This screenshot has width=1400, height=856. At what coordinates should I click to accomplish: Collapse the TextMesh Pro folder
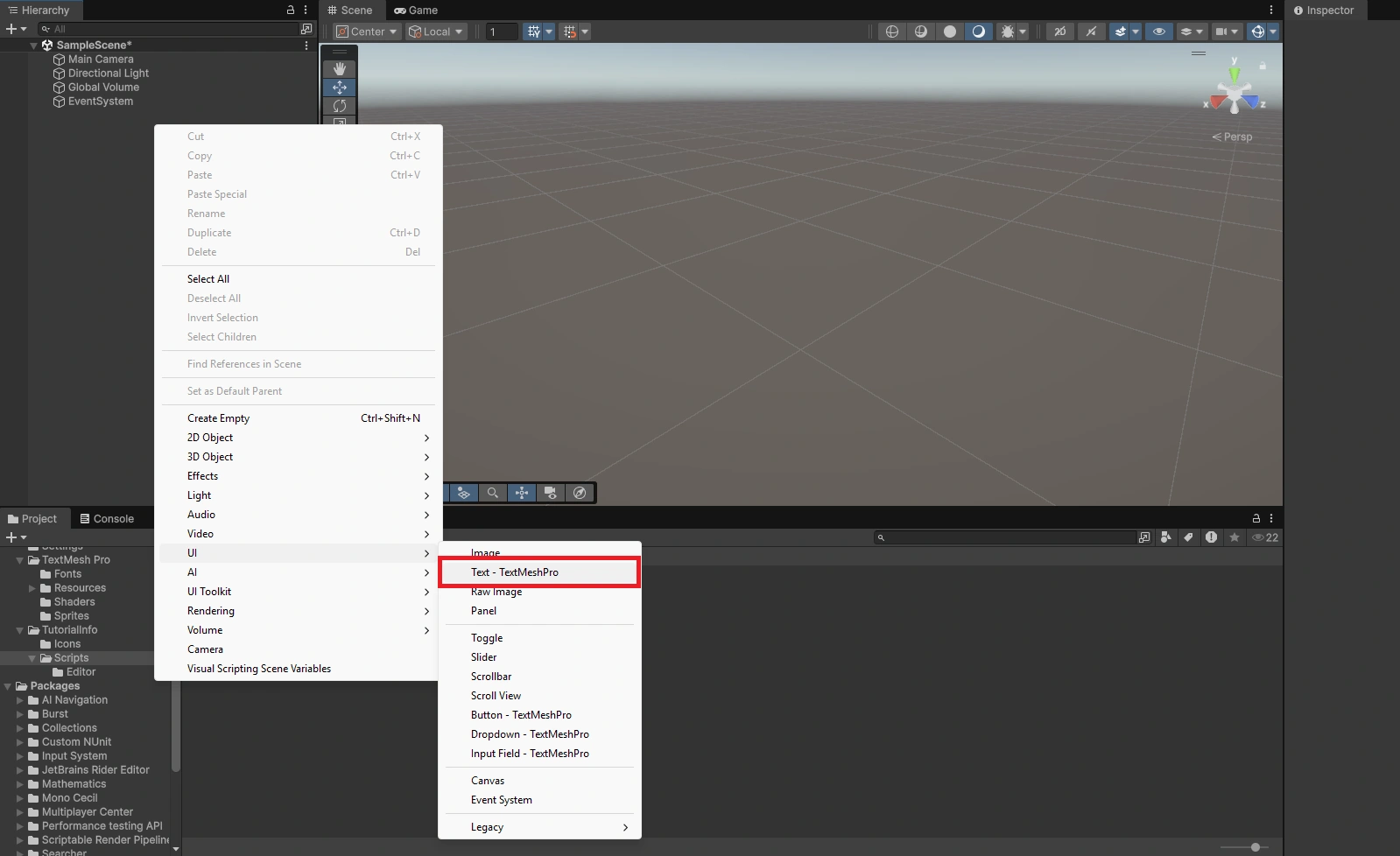coord(19,560)
